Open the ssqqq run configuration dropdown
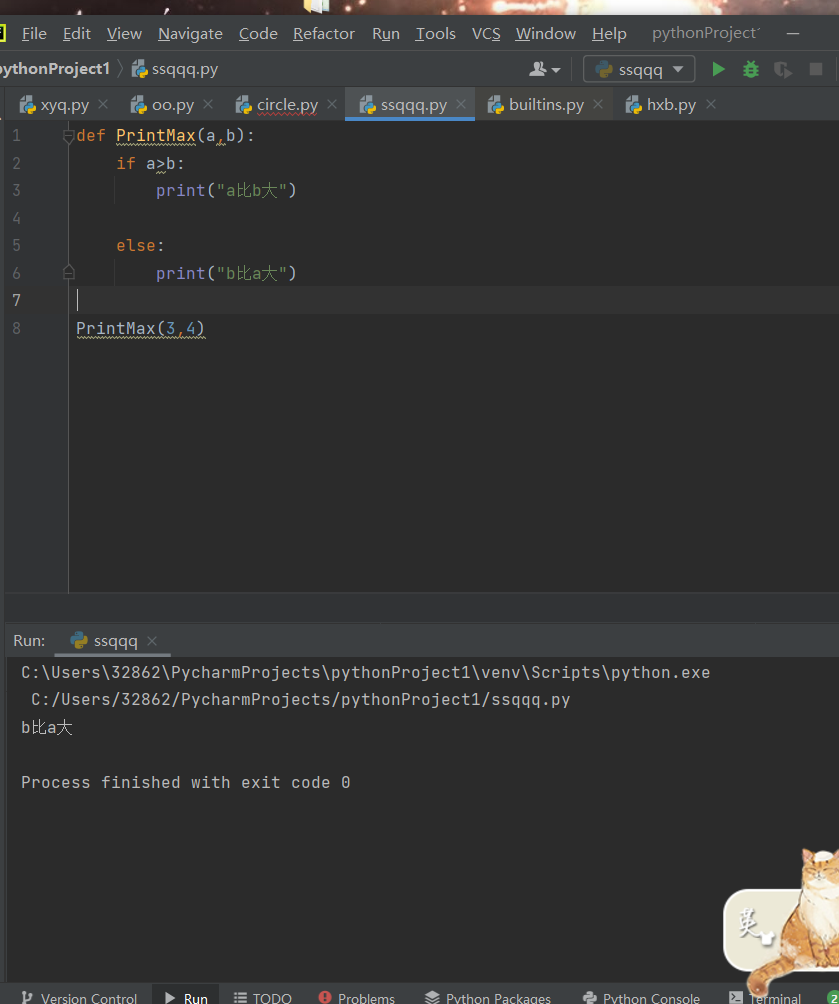This screenshot has width=839, height=1004. click(639, 69)
